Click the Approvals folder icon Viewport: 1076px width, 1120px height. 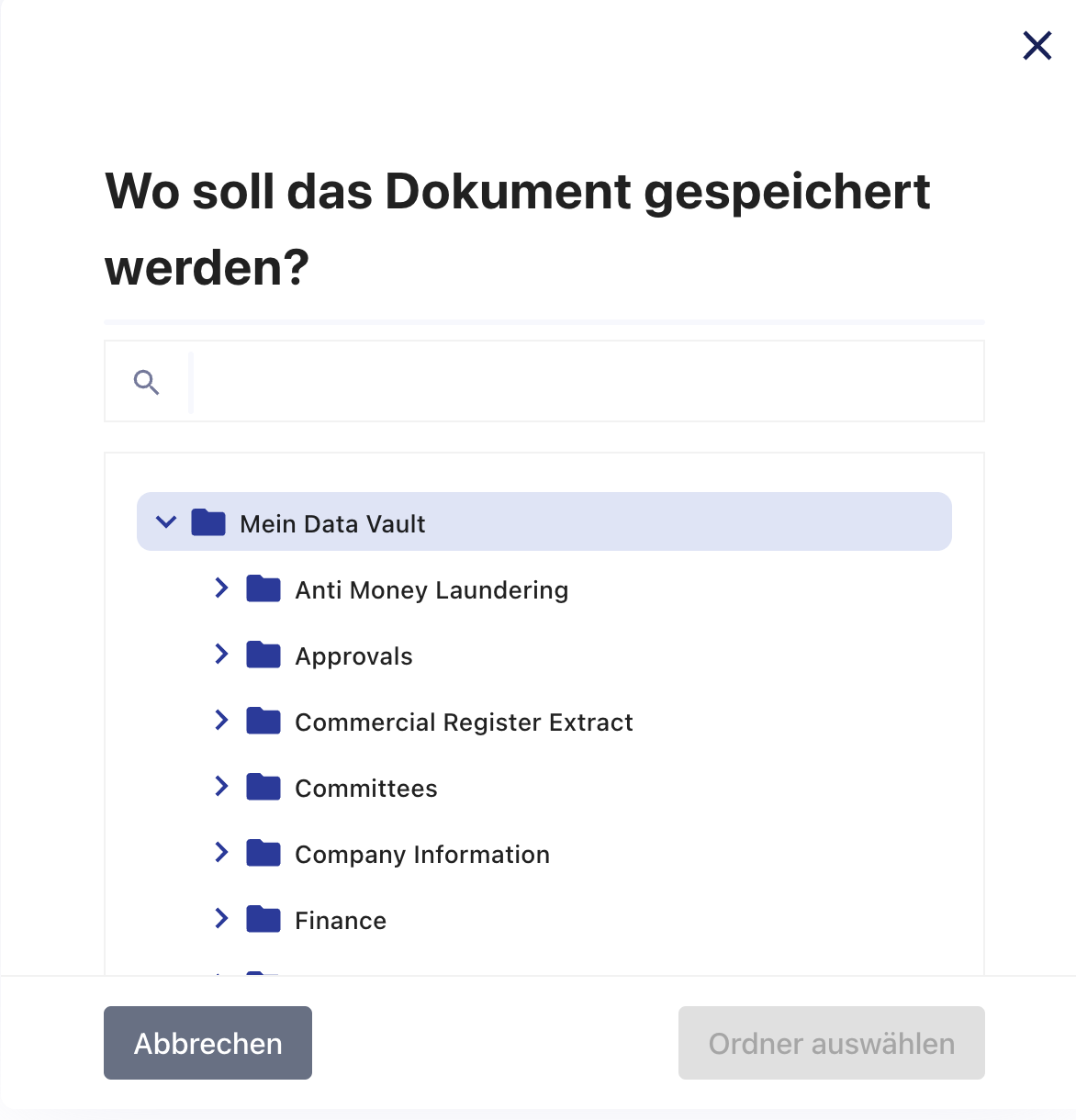[263, 655]
